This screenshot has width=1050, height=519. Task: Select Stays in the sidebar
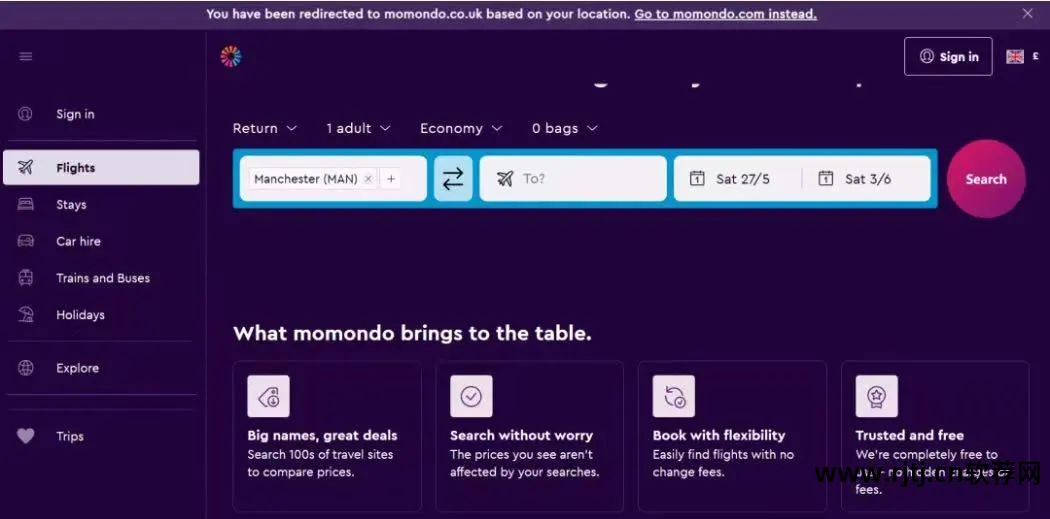pyautogui.click(x=71, y=205)
